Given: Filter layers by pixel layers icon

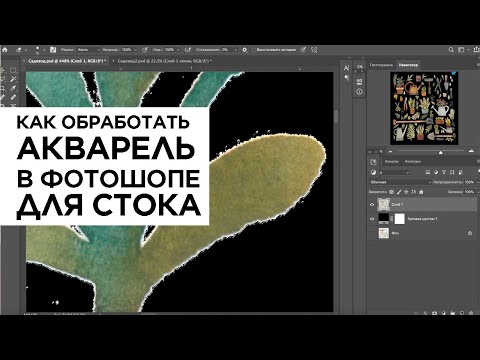Looking at the screenshot, I should pos(428,172).
